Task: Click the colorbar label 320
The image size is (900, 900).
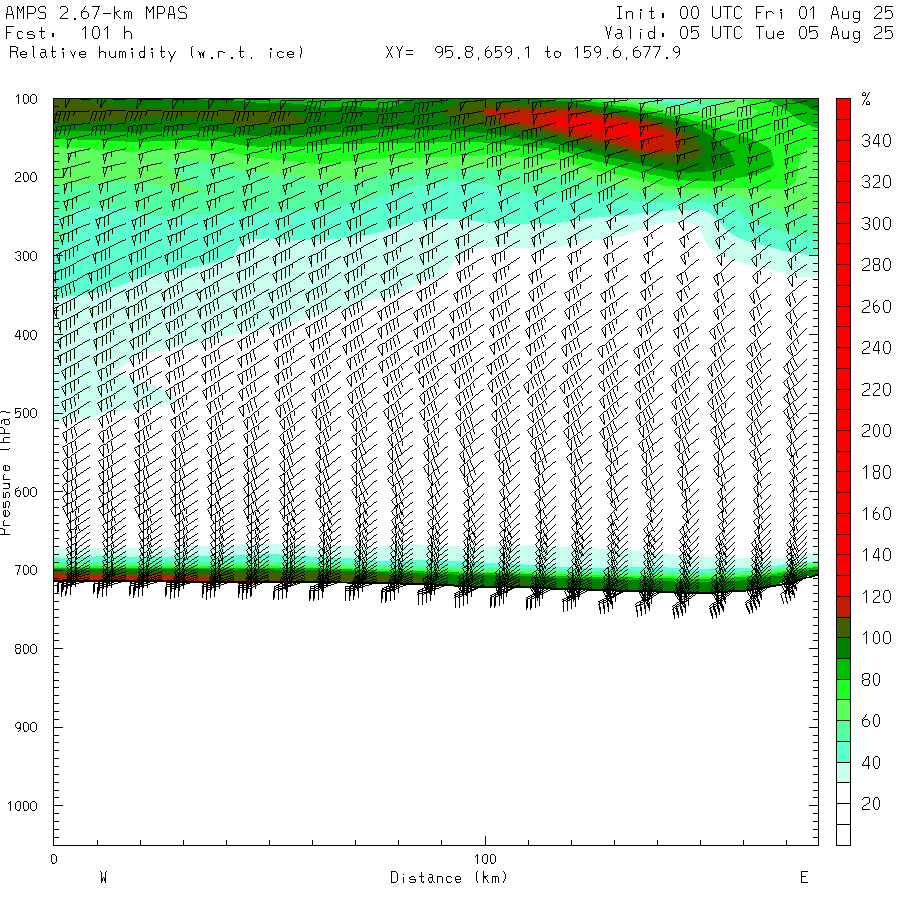Action: pyautogui.click(x=876, y=182)
